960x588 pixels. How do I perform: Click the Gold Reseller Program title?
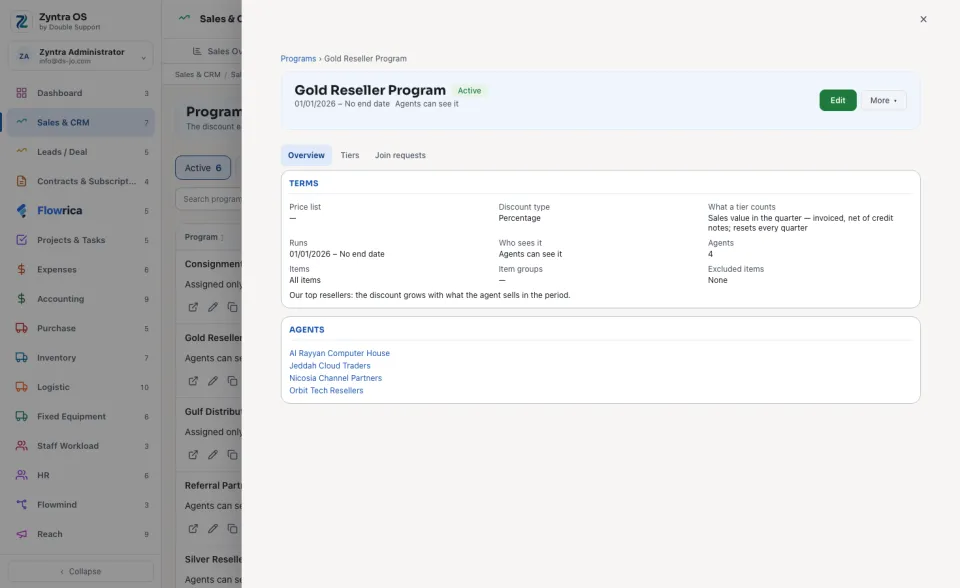[x=370, y=90]
